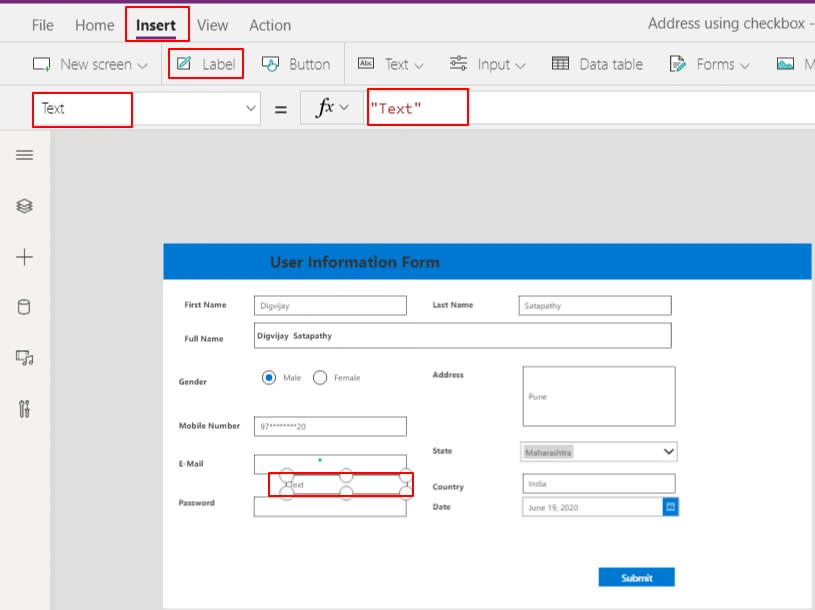
Task: Switch to the Home tab
Action: pyautogui.click(x=95, y=25)
